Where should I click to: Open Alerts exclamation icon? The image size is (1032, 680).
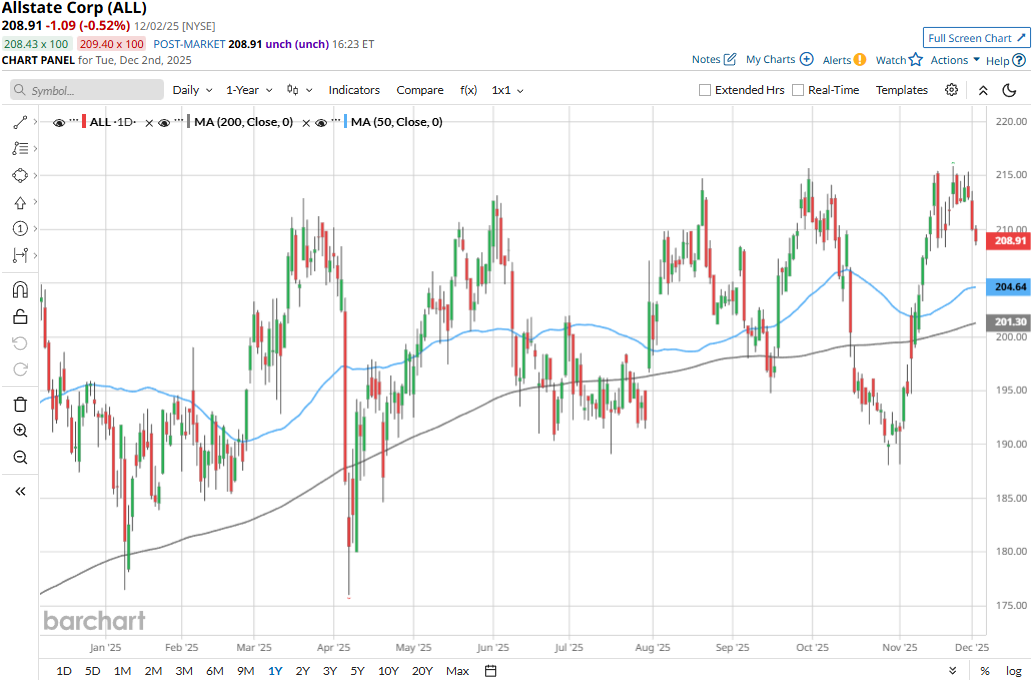(860, 60)
